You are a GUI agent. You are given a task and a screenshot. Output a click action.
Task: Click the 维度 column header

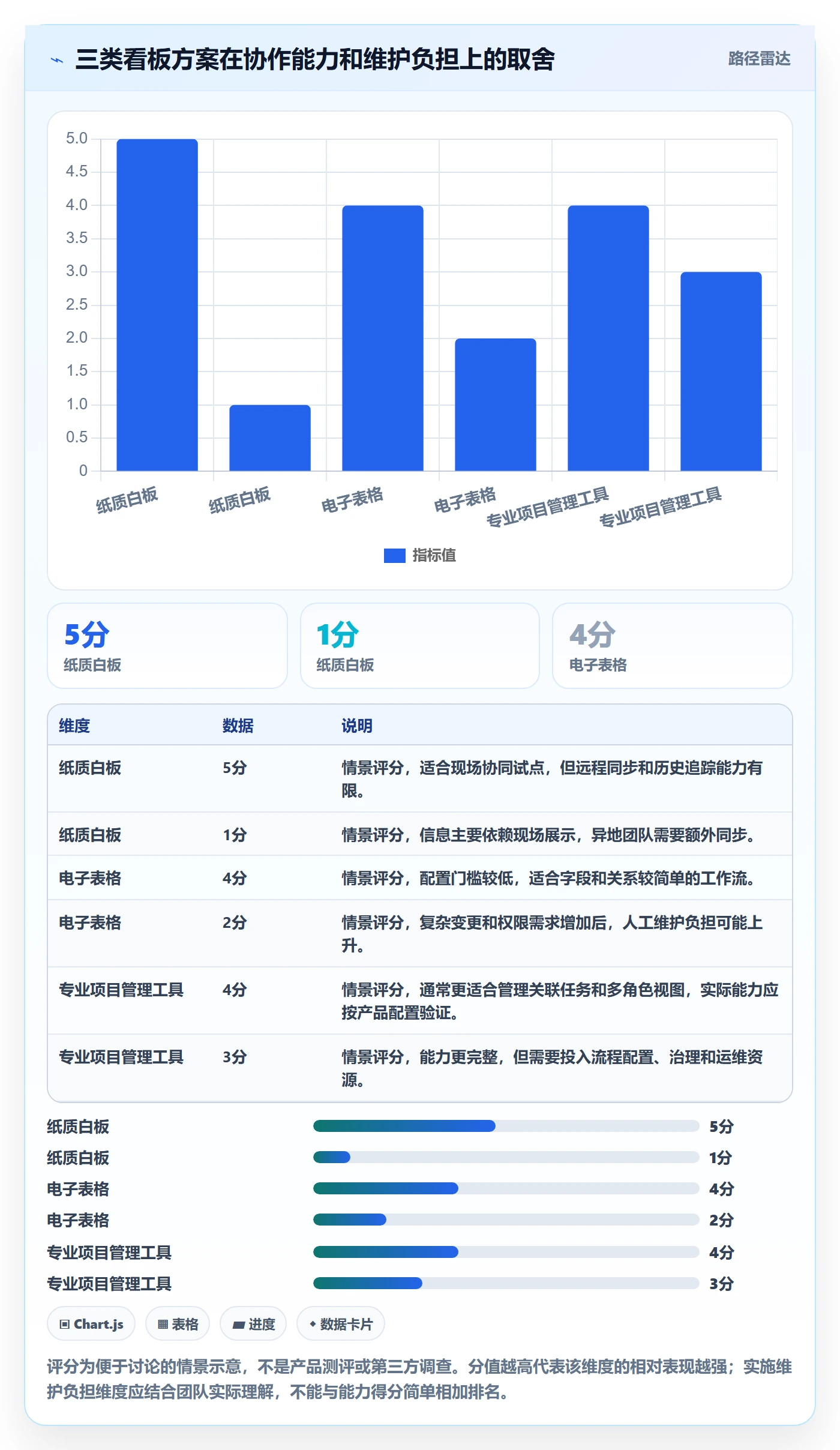[74, 726]
